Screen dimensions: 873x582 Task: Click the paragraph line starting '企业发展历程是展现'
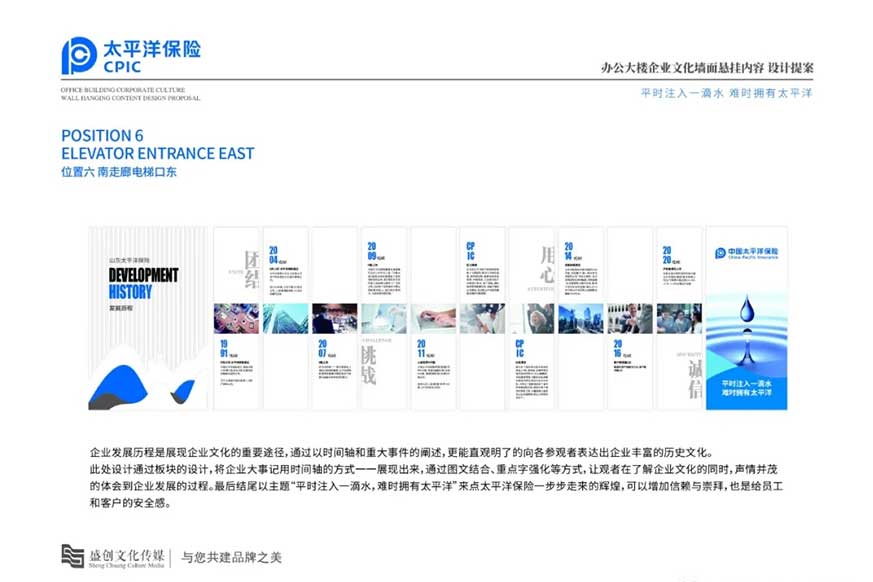point(401,452)
